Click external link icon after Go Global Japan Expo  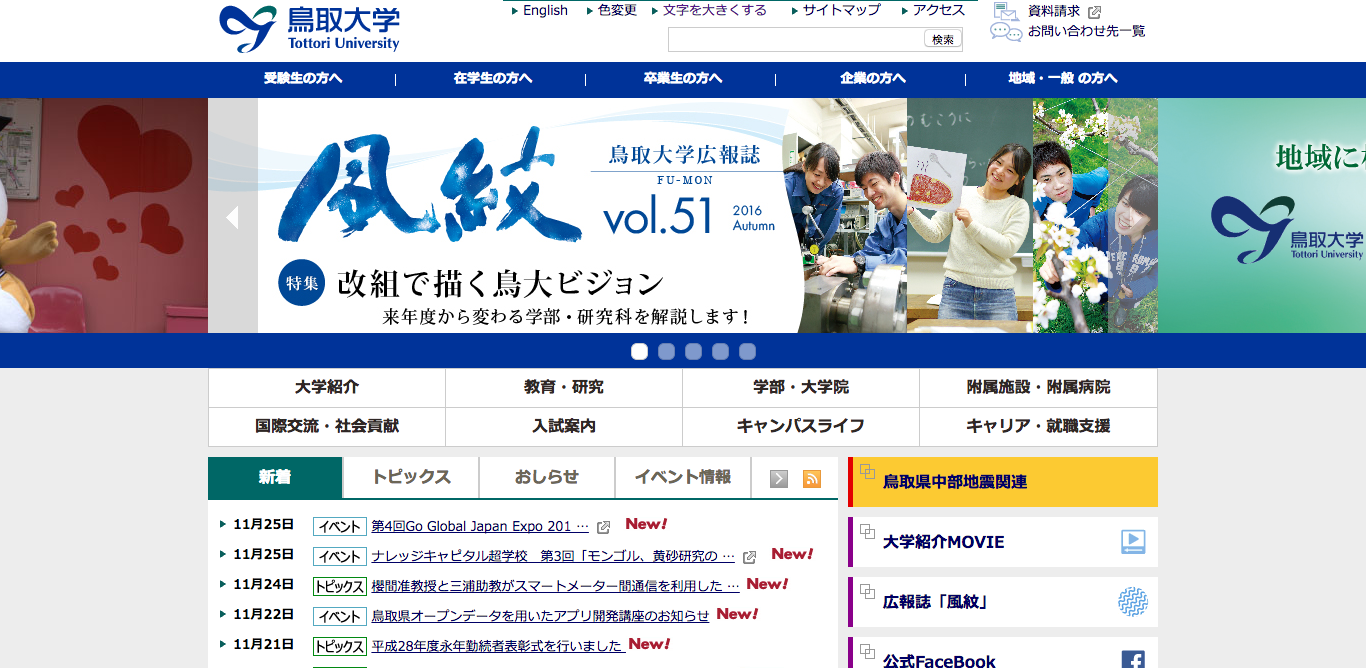point(603,527)
